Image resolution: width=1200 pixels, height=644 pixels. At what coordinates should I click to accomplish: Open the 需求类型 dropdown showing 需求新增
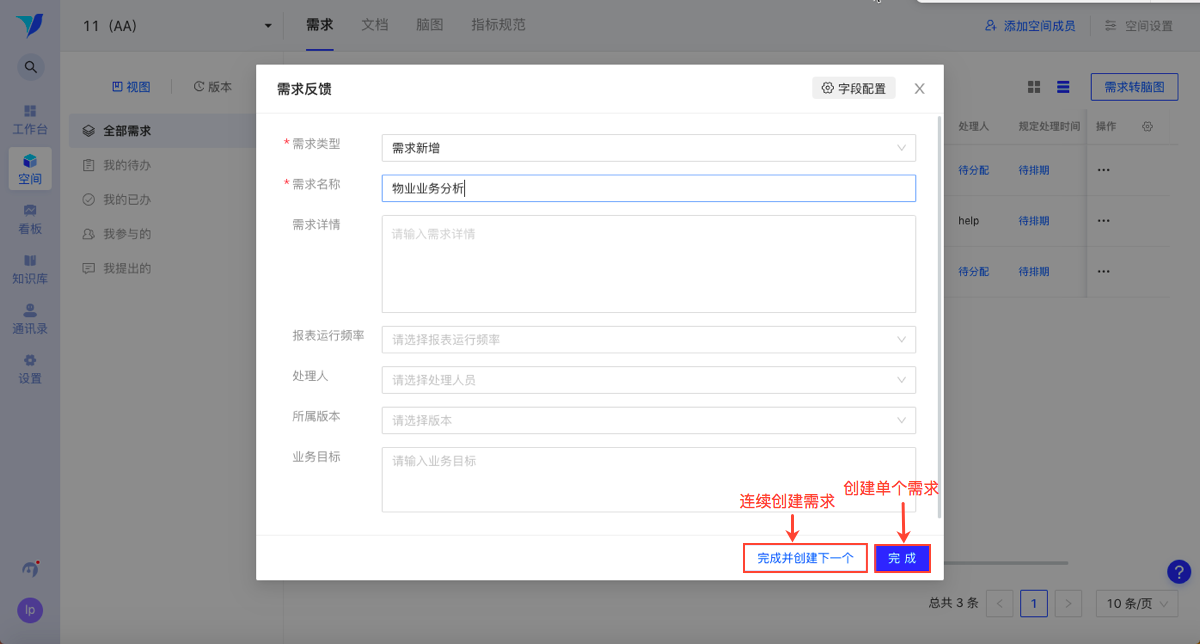click(x=648, y=148)
